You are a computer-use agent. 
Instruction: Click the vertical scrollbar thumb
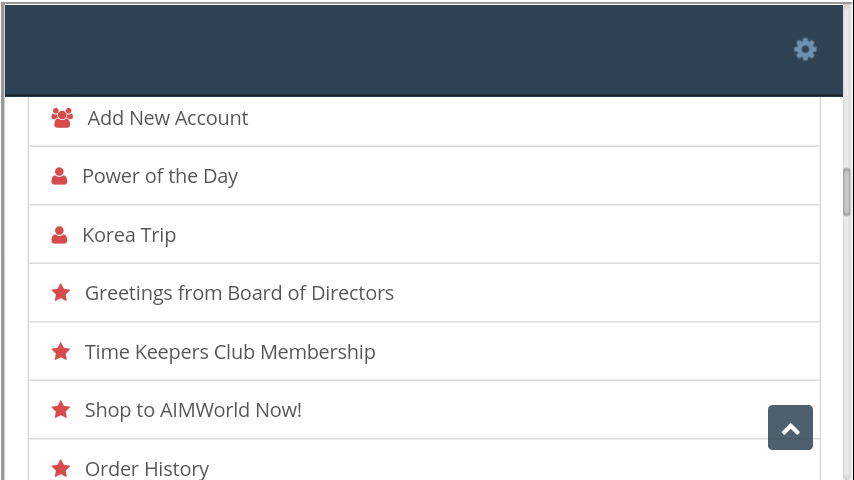coord(847,191)
